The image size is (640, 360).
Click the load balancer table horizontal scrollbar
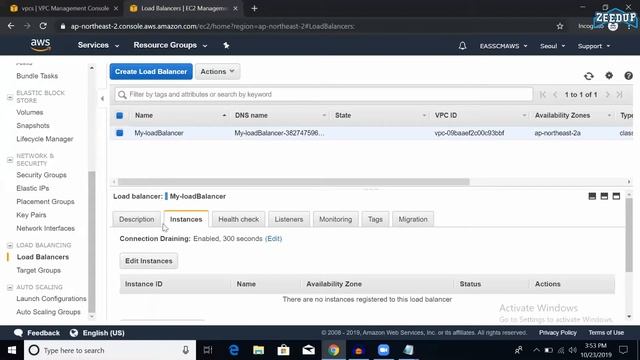(293, 182)
